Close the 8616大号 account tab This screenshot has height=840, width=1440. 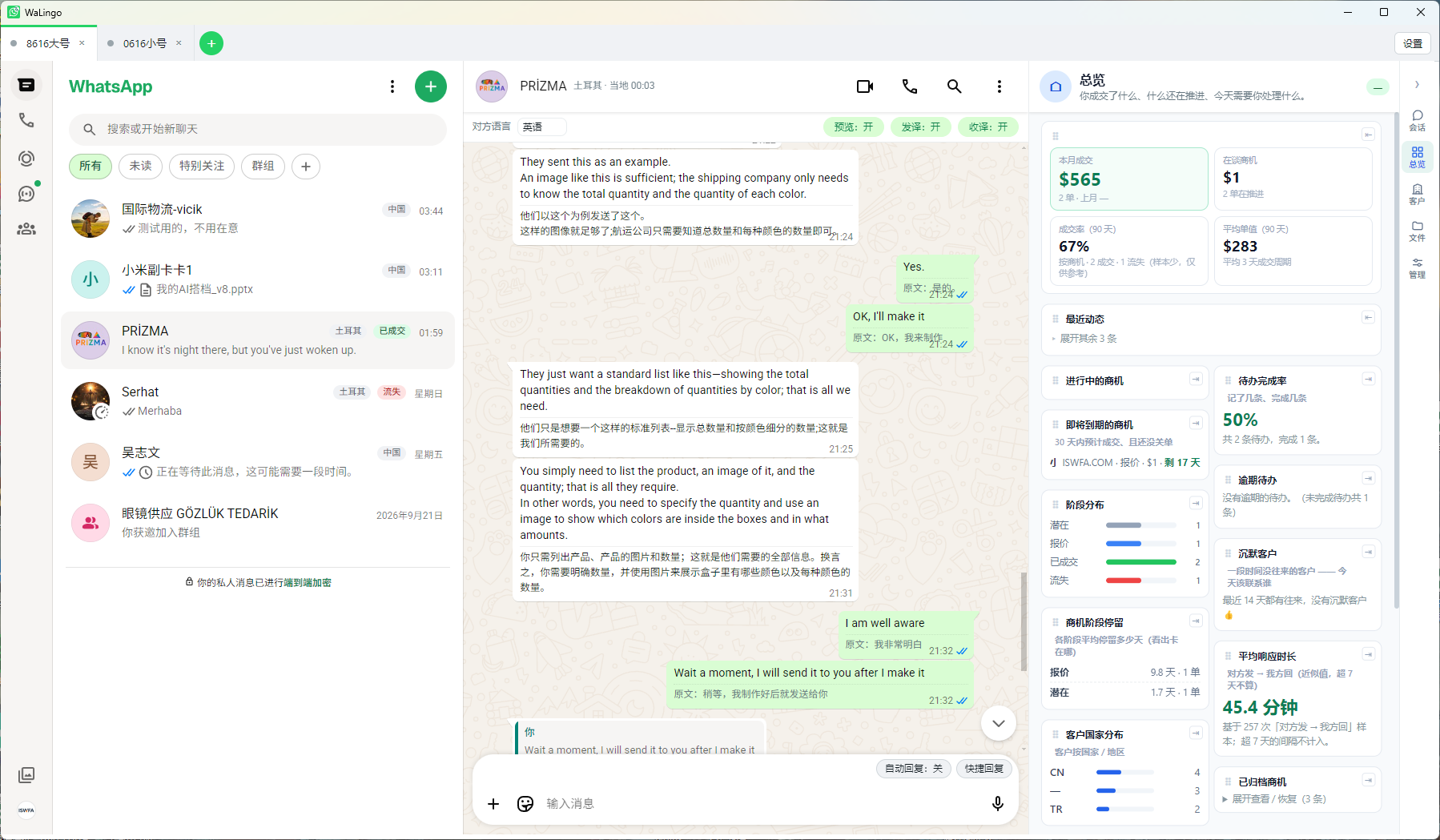tap(82, 43)
